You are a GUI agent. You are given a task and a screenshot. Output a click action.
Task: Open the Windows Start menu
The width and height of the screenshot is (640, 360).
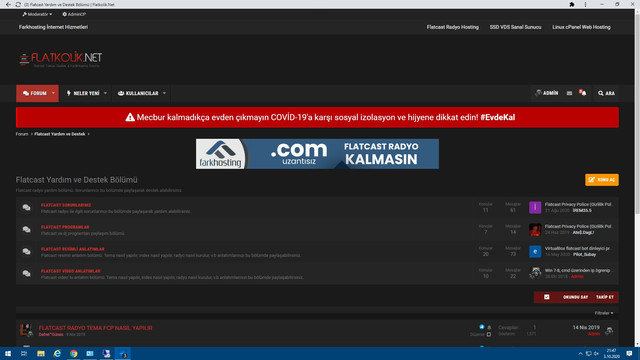tap(8, 353)
